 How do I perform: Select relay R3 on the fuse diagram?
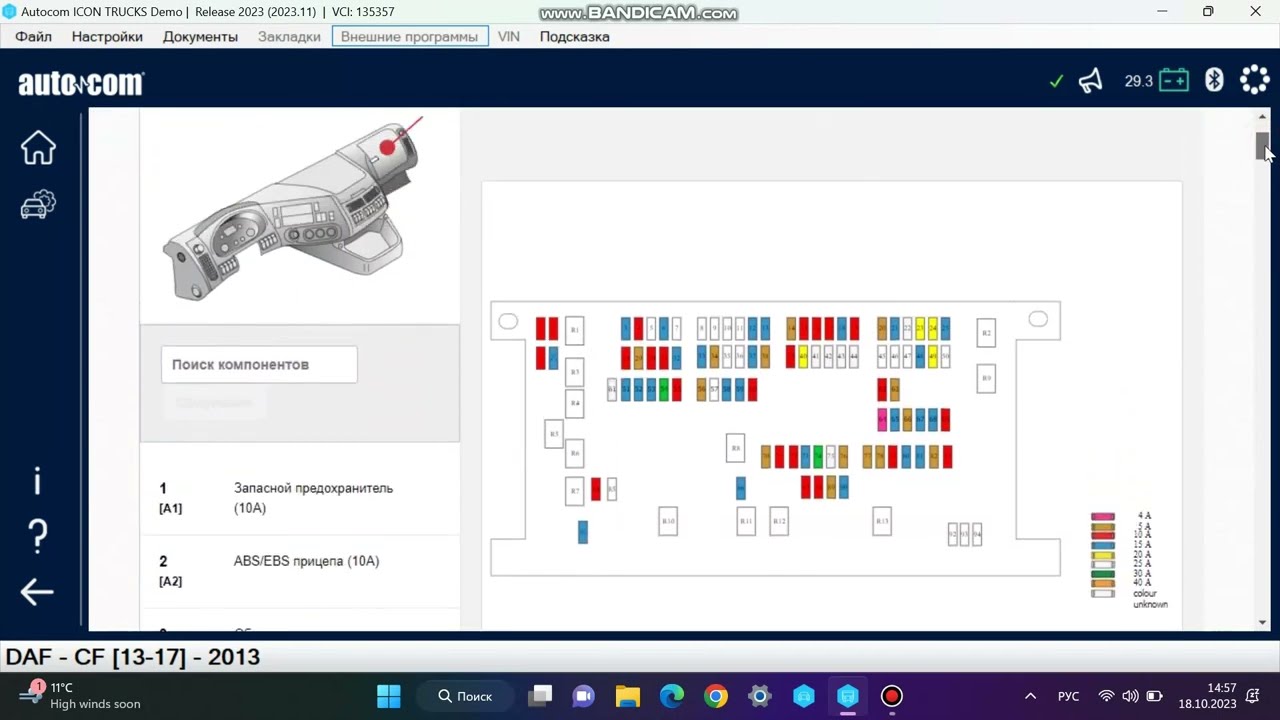575,372
